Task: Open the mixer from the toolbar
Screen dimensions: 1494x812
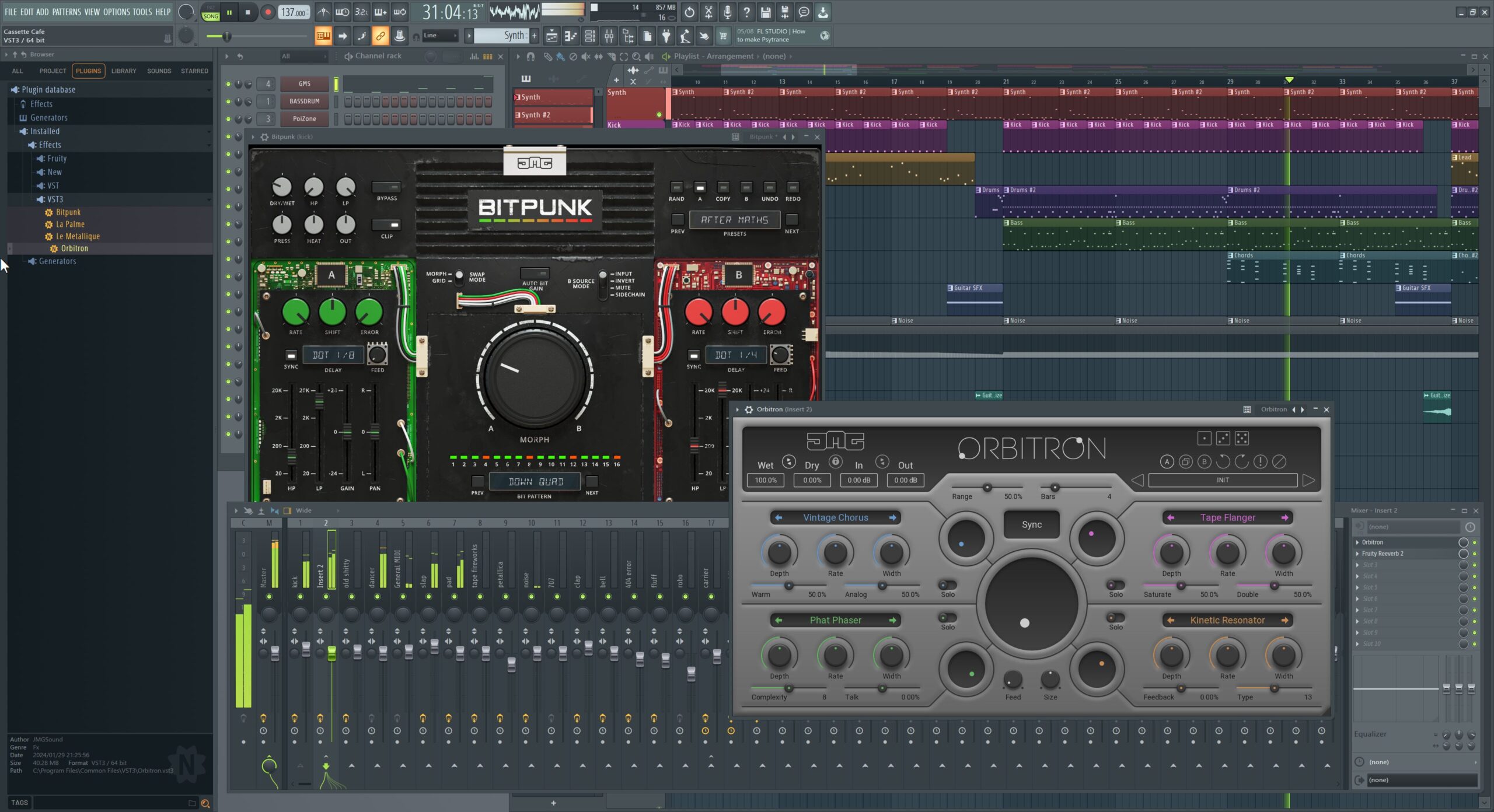Action: tap(609, 36)
